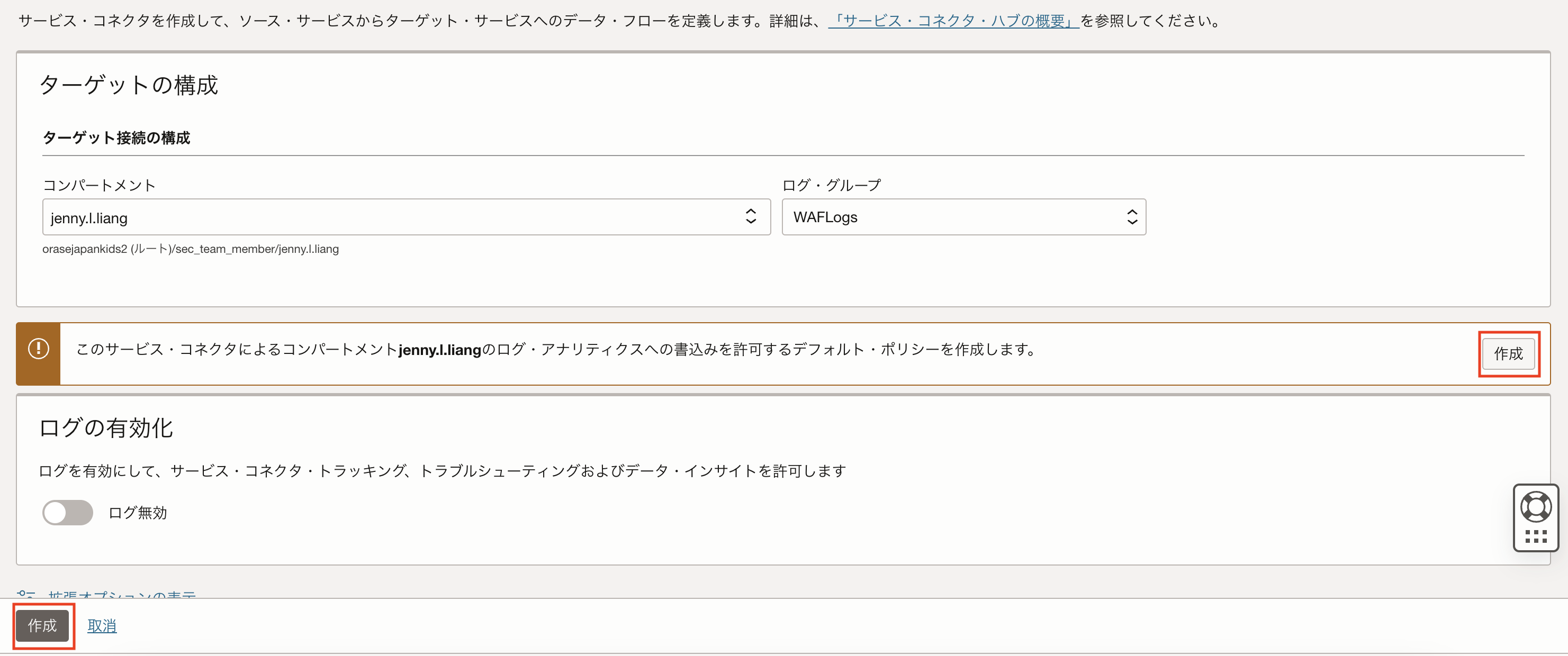Click the up-down chevron in the WAFLogs field
This screenshot has height=656, width=1568.
tap(1132, 216)
